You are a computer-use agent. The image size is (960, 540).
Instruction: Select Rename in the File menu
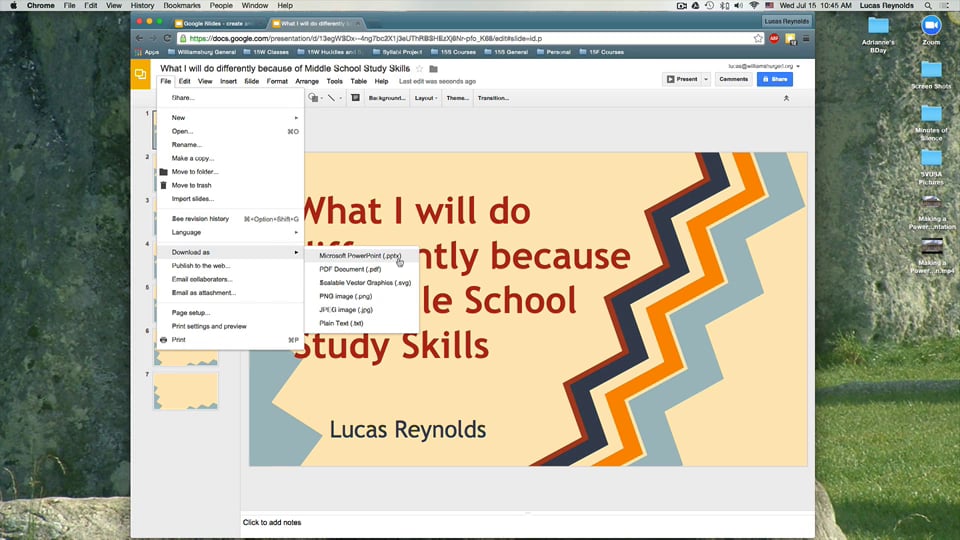click(230, 144)
